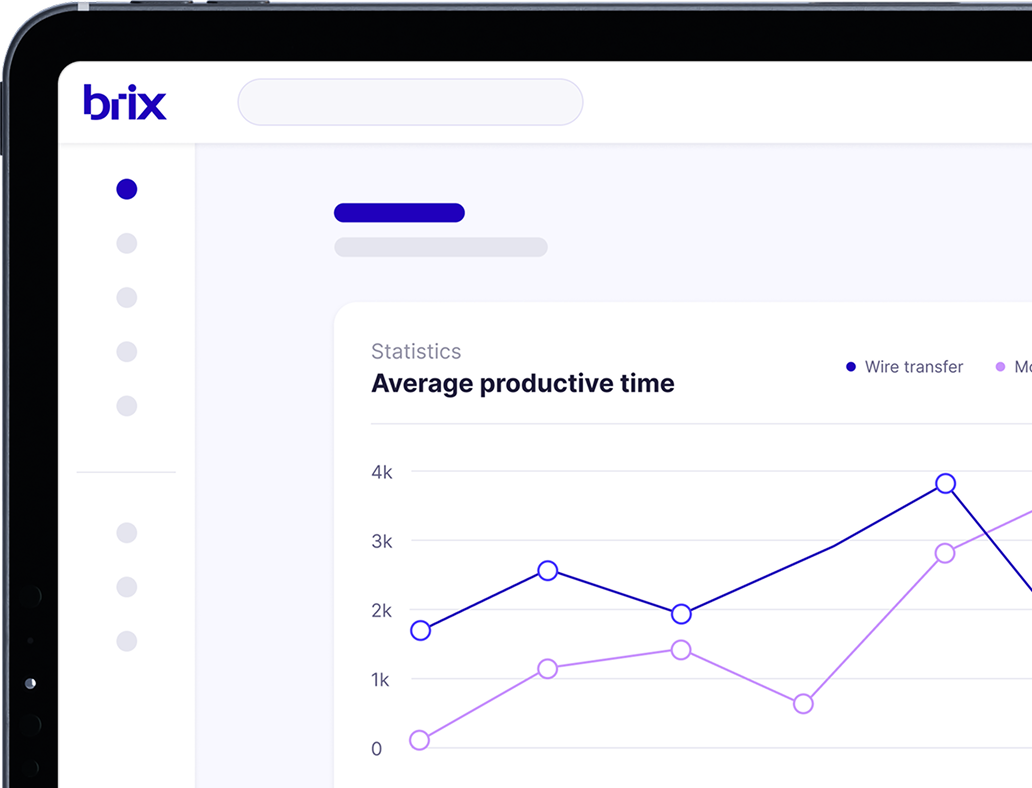The image size is (1032, 788).
Task: Click the Statistics label
Action: point(416,352)
